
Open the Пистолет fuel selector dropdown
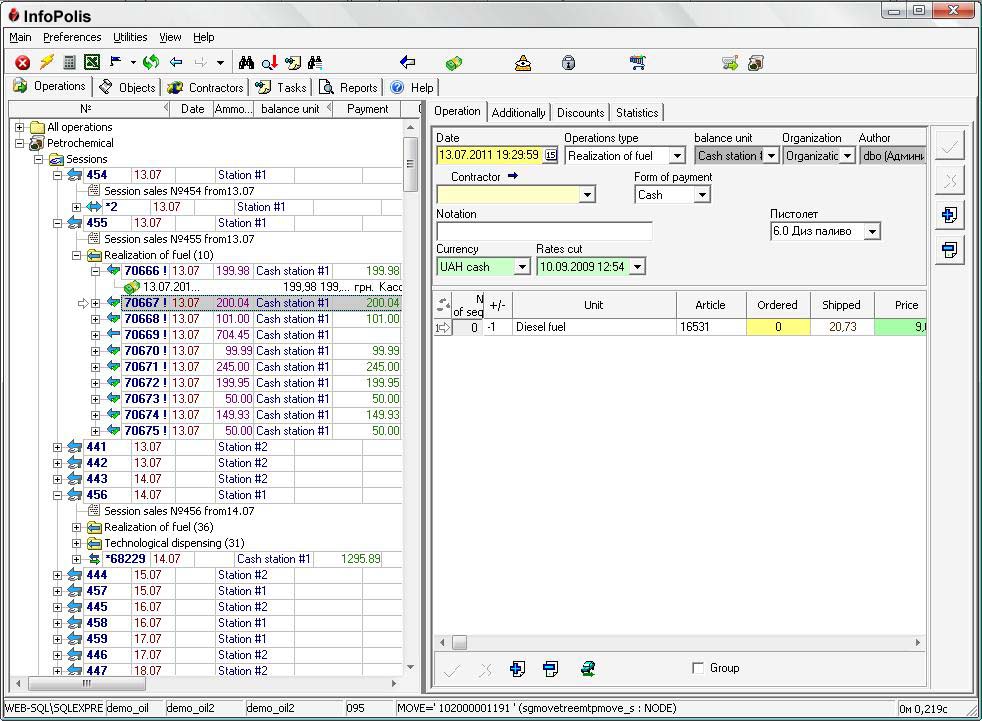[x=873, y=230]
